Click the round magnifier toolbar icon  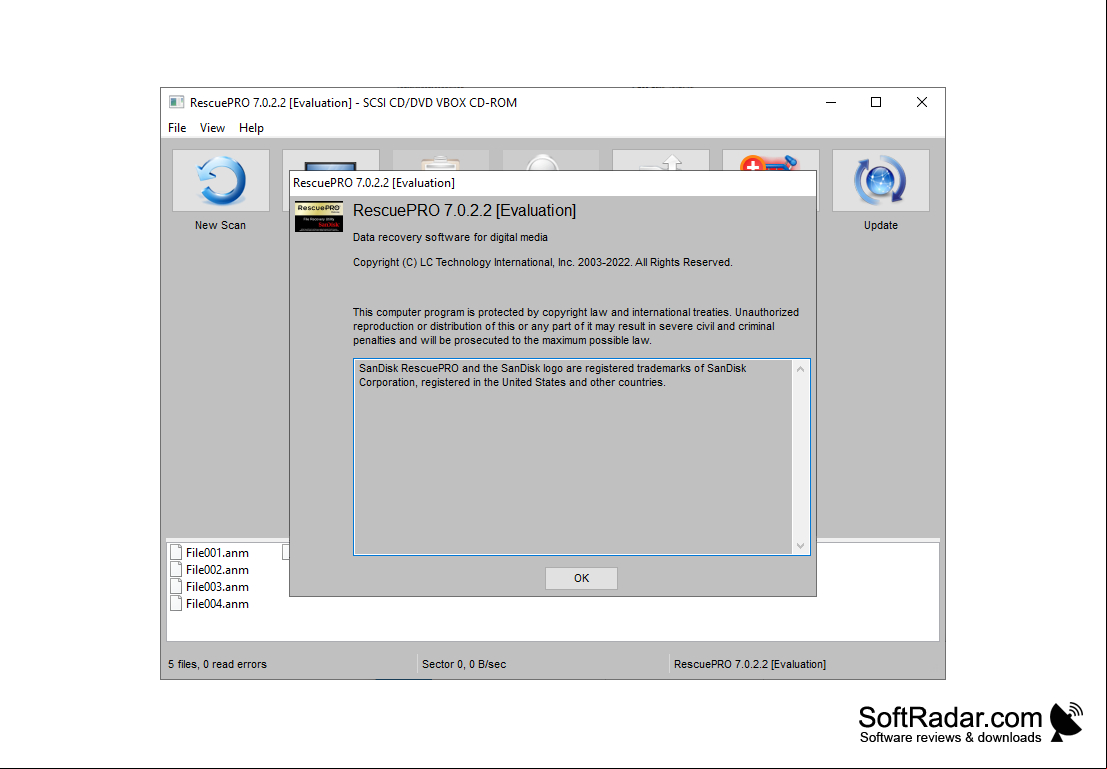coord(551,160)
